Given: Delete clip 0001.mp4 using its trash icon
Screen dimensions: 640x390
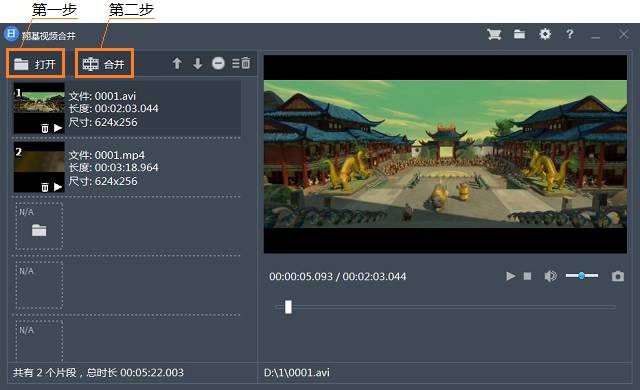Looking at the screenshot, I should pyautogui.click(x=45, y=187).
